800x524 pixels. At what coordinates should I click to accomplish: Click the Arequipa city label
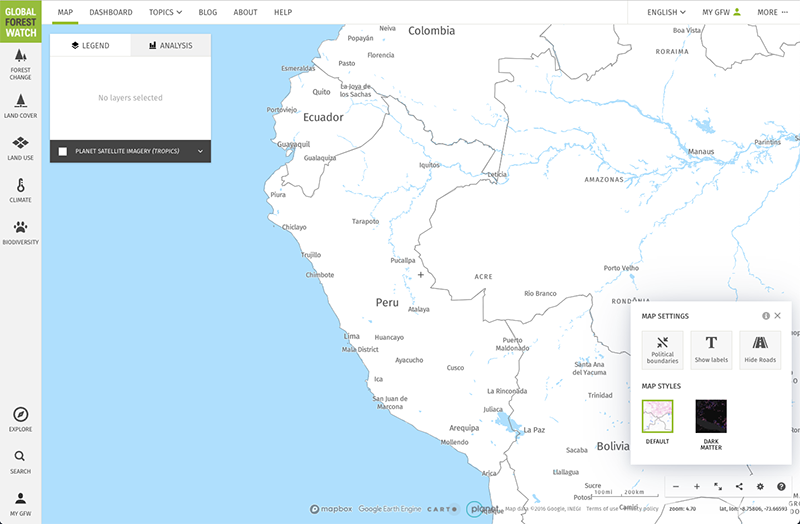tap(464, 428)
